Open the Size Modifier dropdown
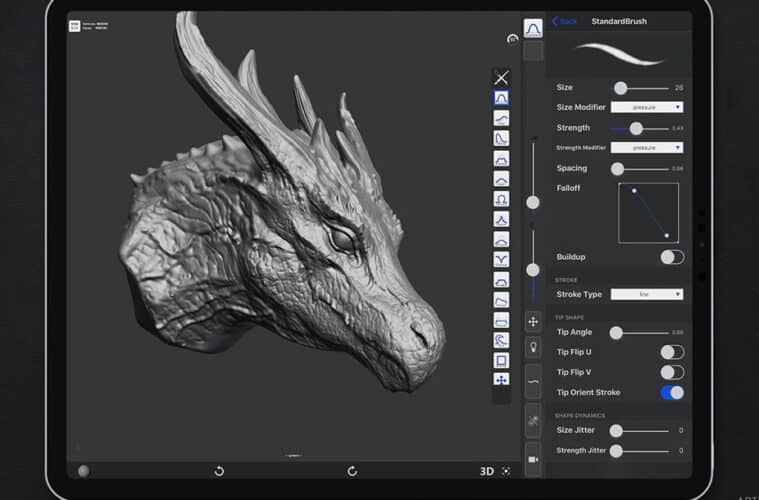The width and height of the screenshot is (759, 500). pos(647,107)
